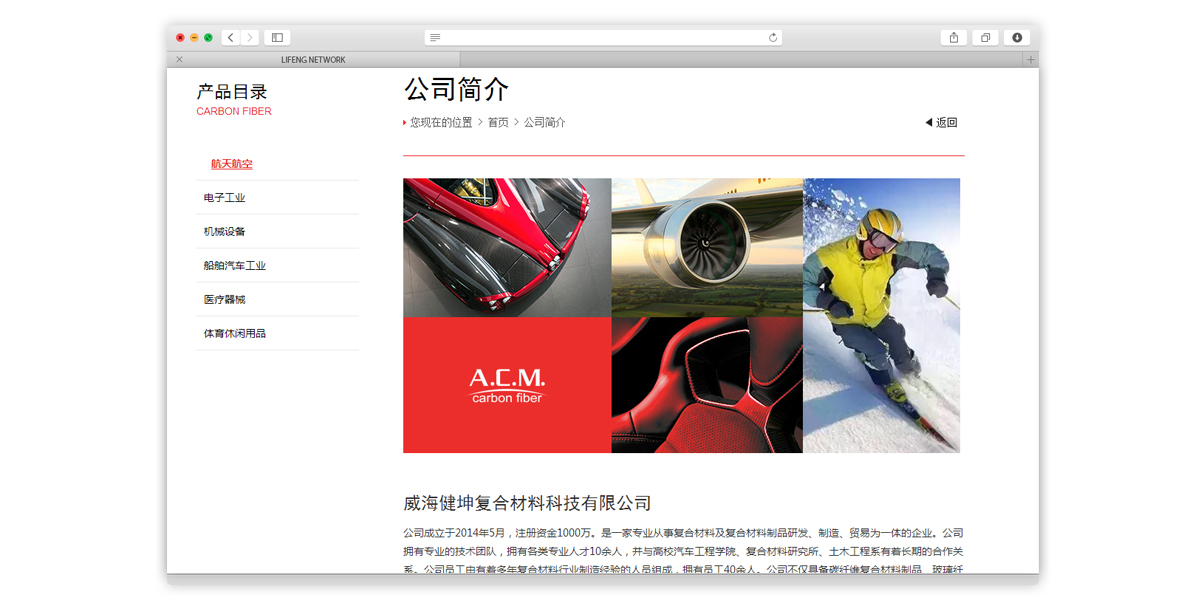The height and width of the screenshot is (615, 1190).
Task: Show all tabs overview icon
Action: [985, 37]
